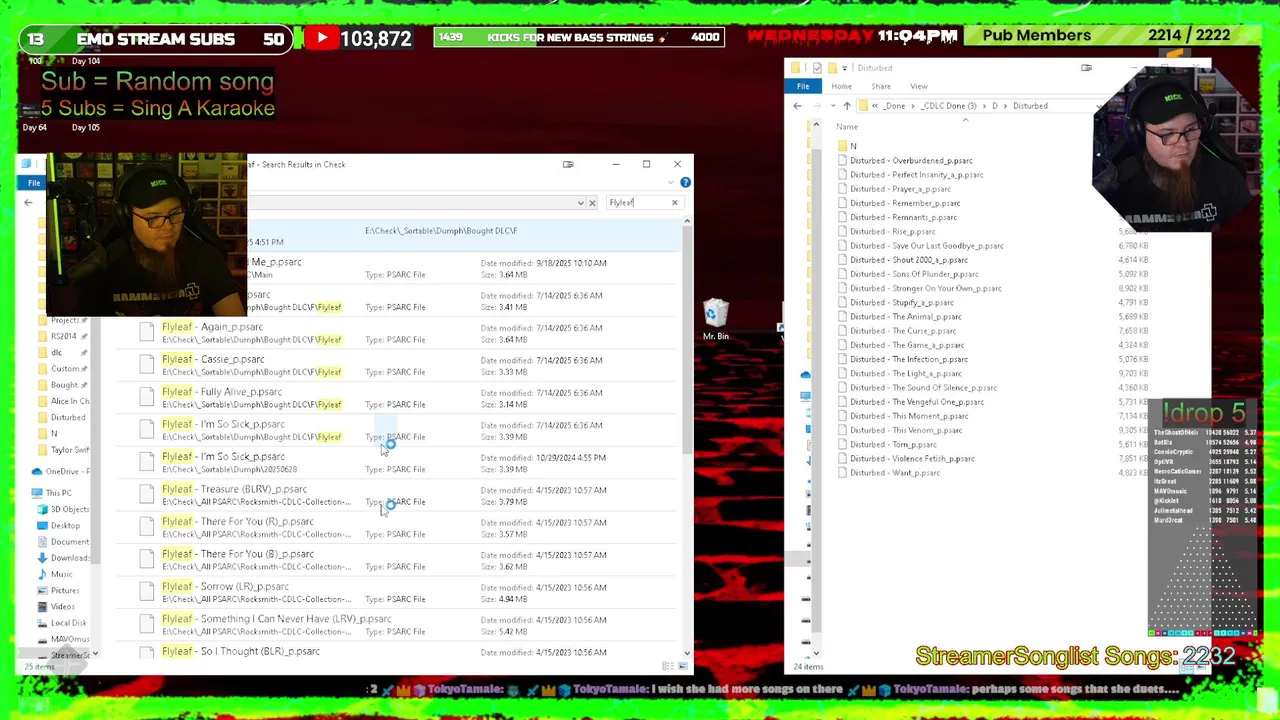Expand ribbon chevron in search results window
The height and width of the screenshot is (720, 1280).
pyautogui.click(x=670, y=182)
